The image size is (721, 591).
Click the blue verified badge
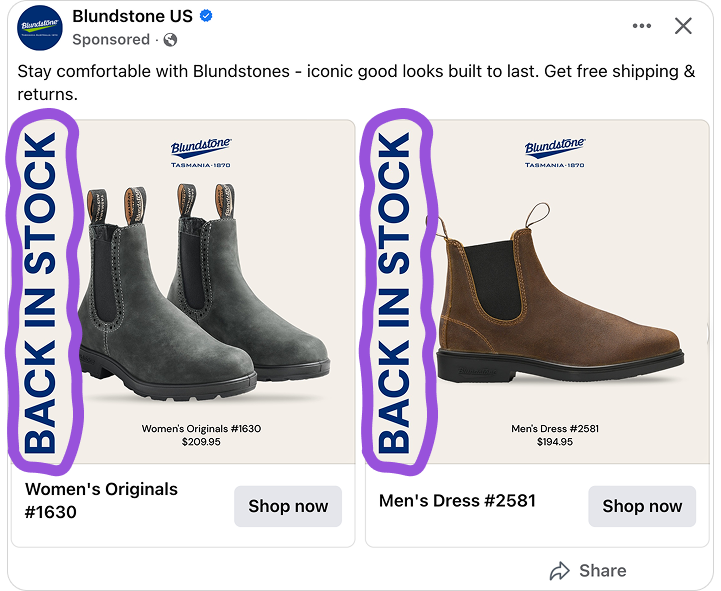tap(206, 16)
